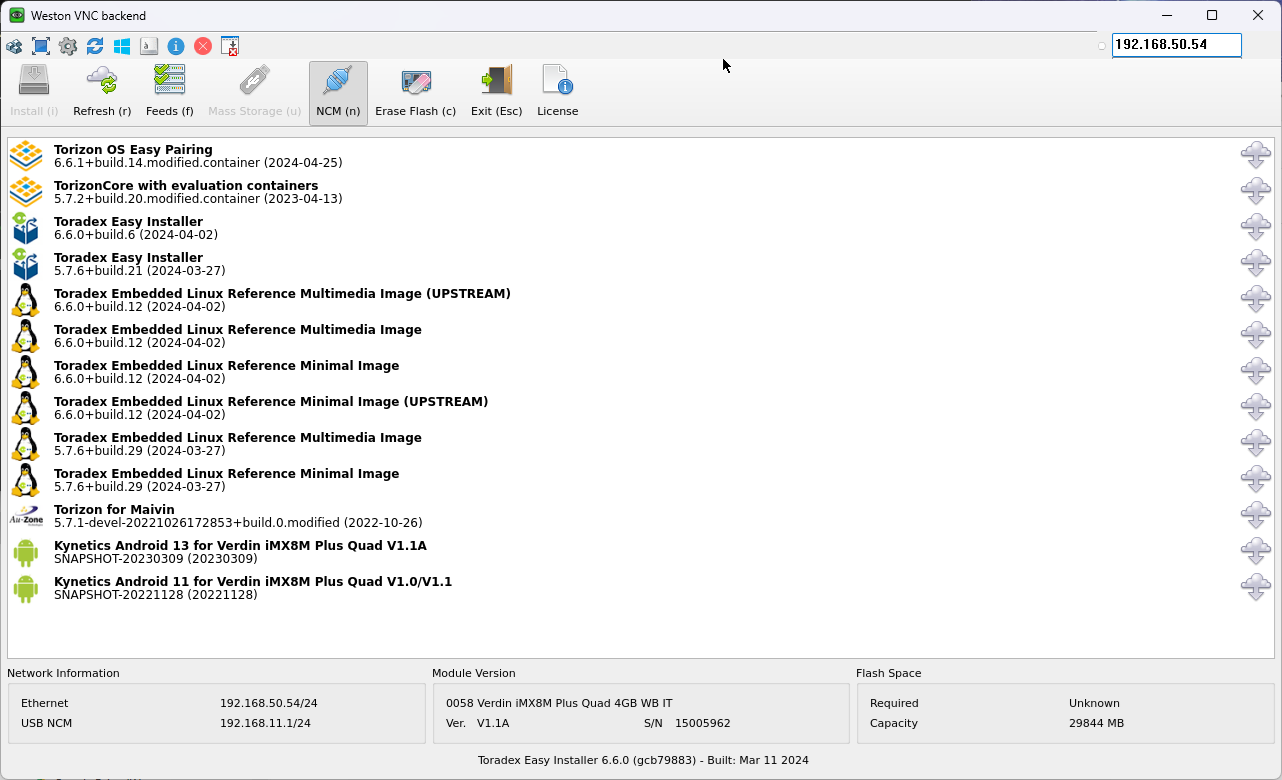Click the Torizon logo beside Easy Pairing
This screenshot has height=780, width=1282.
(x=26, y=156)
